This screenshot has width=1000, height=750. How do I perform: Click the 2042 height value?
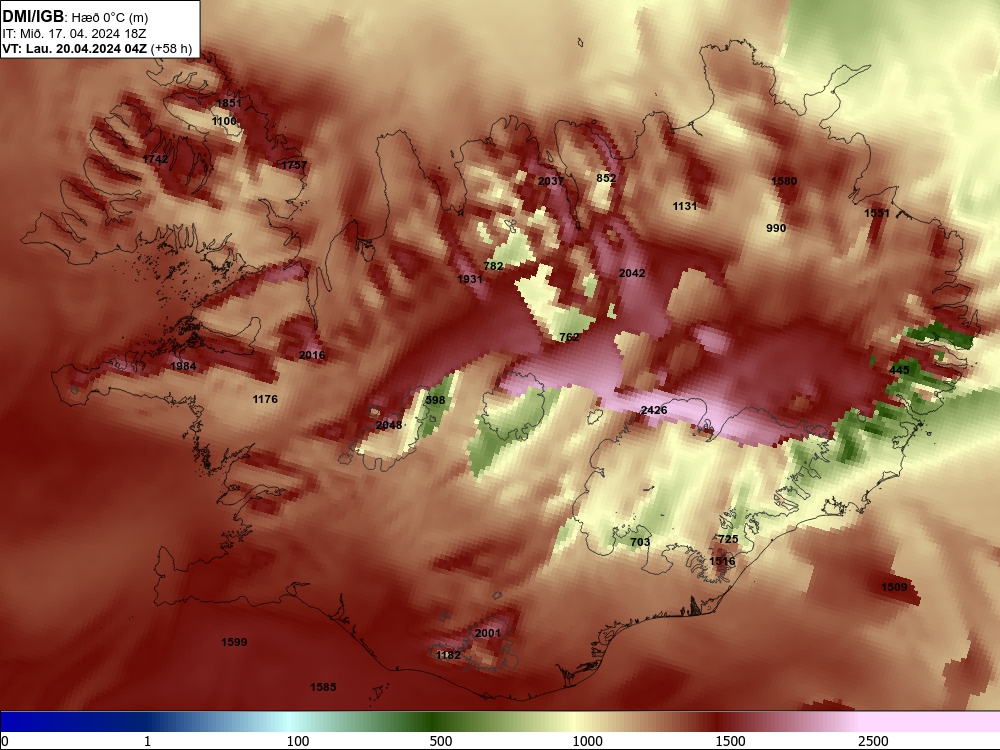pyautogui.click(x=632, y=273)
